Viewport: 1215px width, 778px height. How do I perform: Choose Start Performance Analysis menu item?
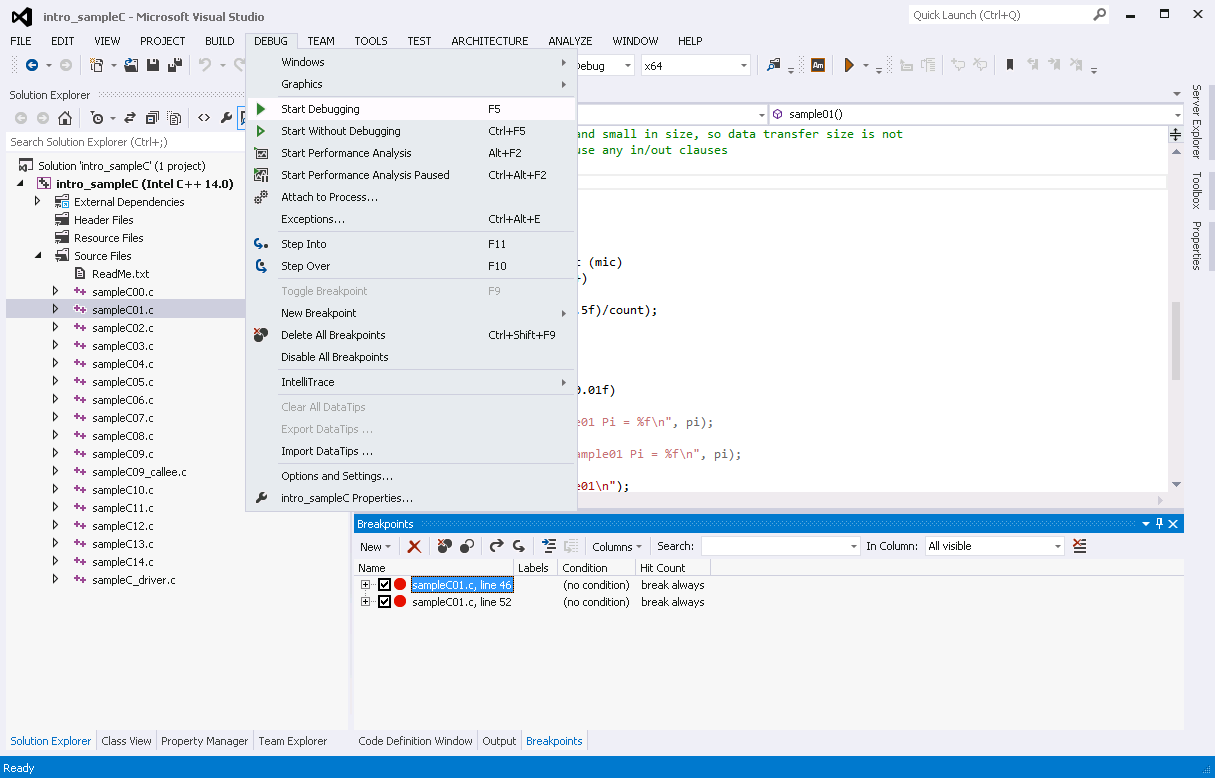[x=411, y=153]
